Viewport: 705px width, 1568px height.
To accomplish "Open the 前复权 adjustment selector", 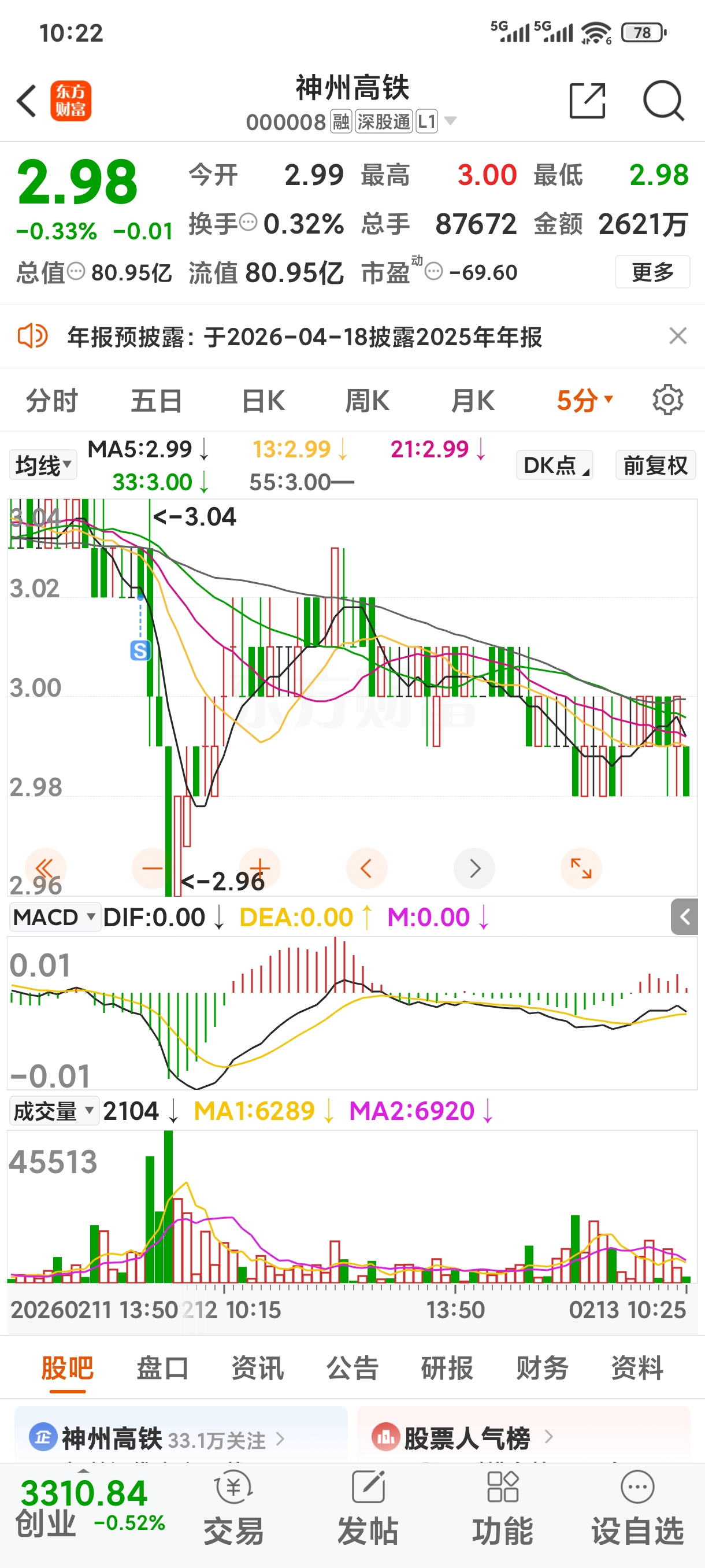I will tap(655, 465).
